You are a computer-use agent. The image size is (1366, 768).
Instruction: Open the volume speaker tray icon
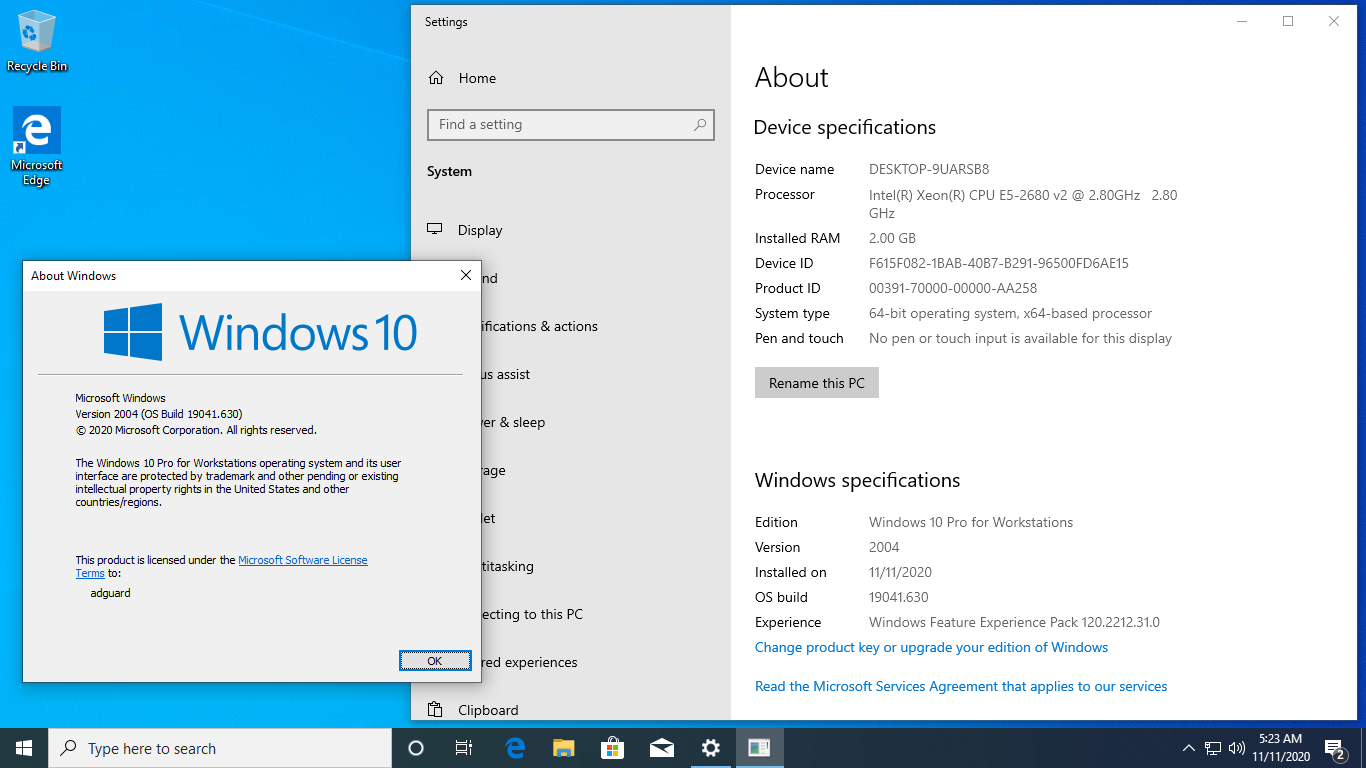1237,748
